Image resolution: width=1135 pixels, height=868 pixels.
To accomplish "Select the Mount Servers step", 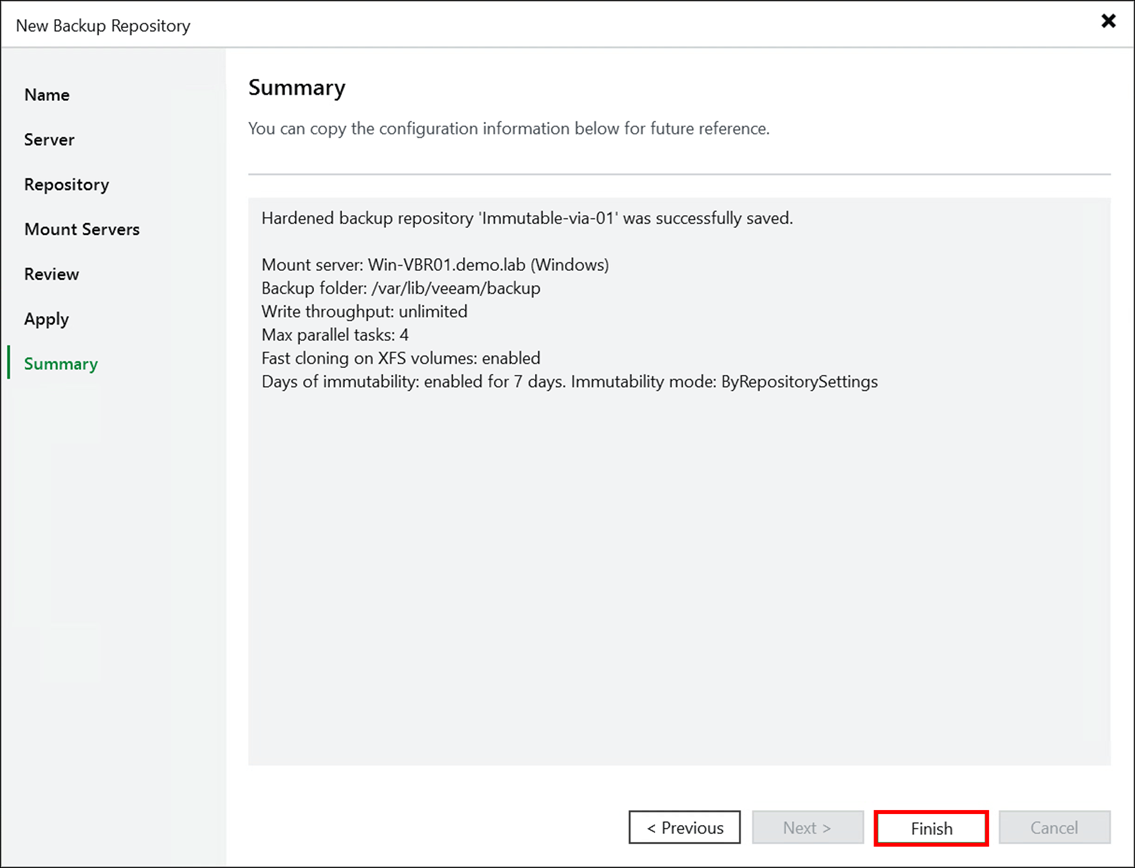I will click(x=81, y=229).
